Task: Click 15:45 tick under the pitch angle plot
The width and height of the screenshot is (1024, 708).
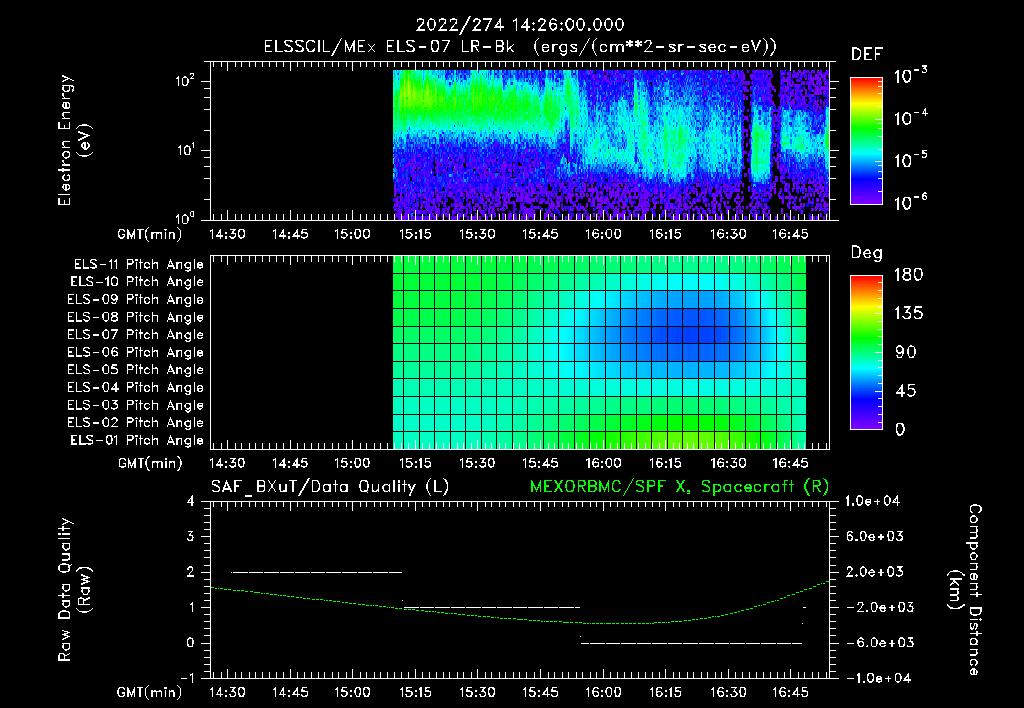Action: tap(540, 463)
